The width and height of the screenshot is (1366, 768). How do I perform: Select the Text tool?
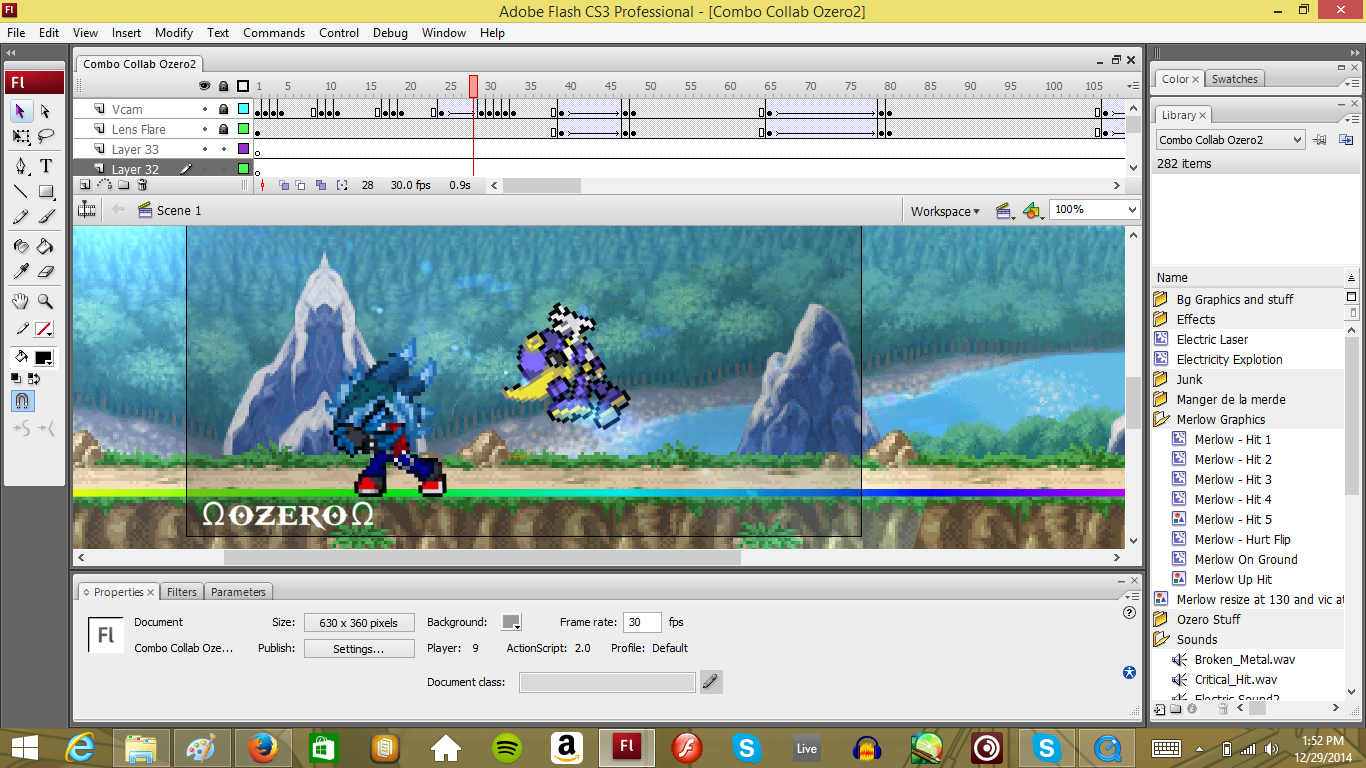coord(45,165)
